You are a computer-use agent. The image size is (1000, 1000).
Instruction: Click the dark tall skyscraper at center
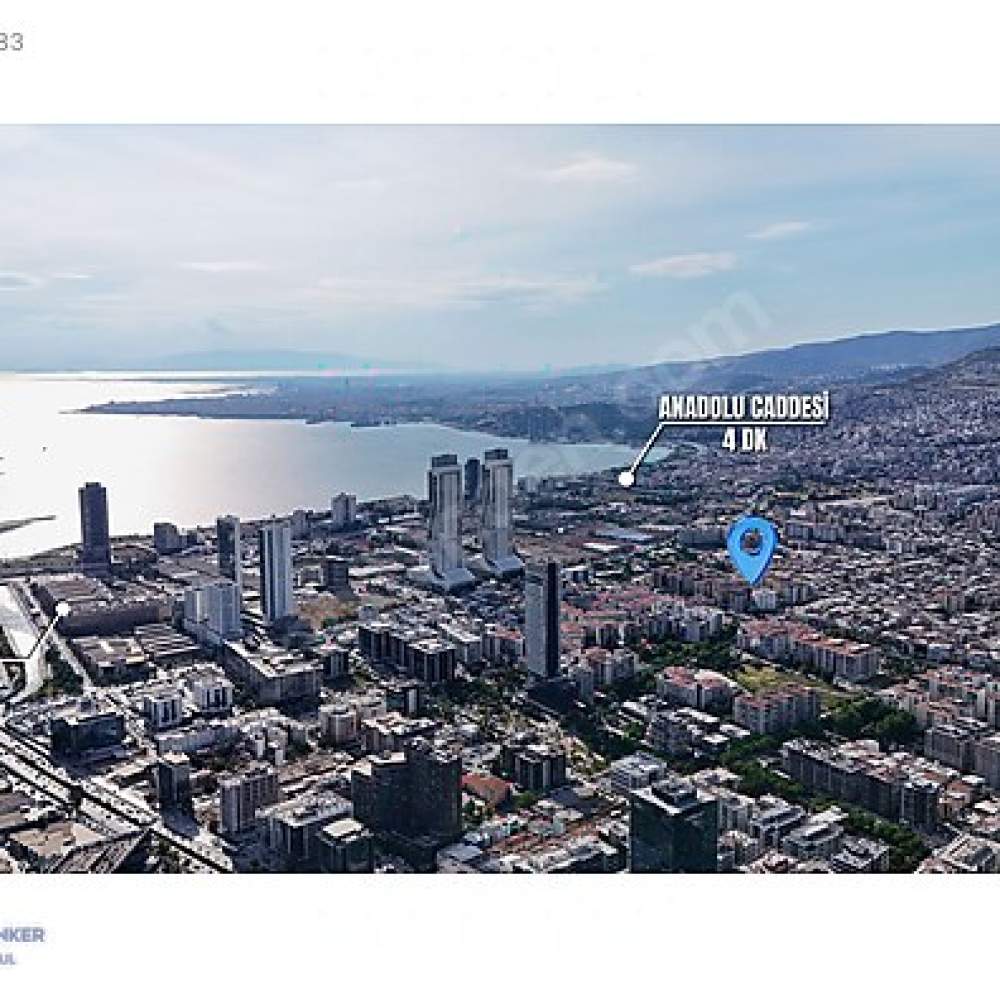[542, 620]
